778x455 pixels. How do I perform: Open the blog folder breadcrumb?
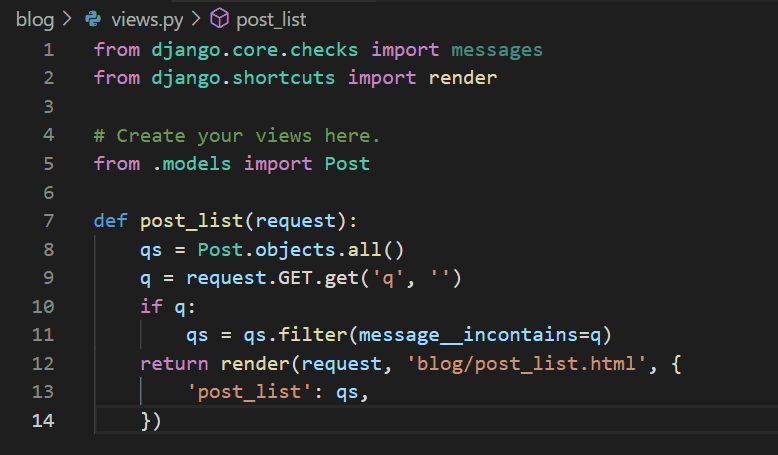pos(35,20)
